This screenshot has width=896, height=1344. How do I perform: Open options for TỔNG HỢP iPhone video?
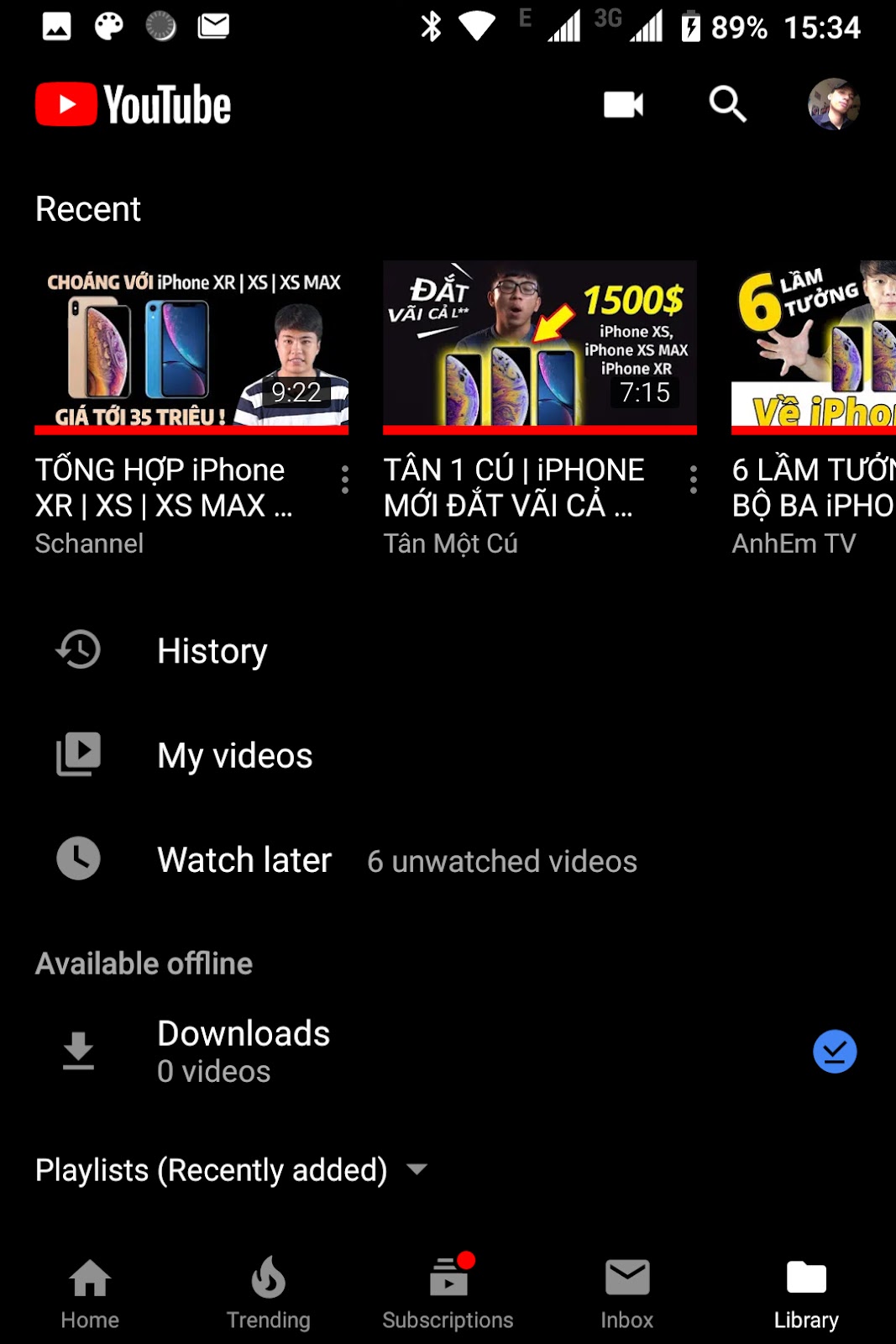345,479
